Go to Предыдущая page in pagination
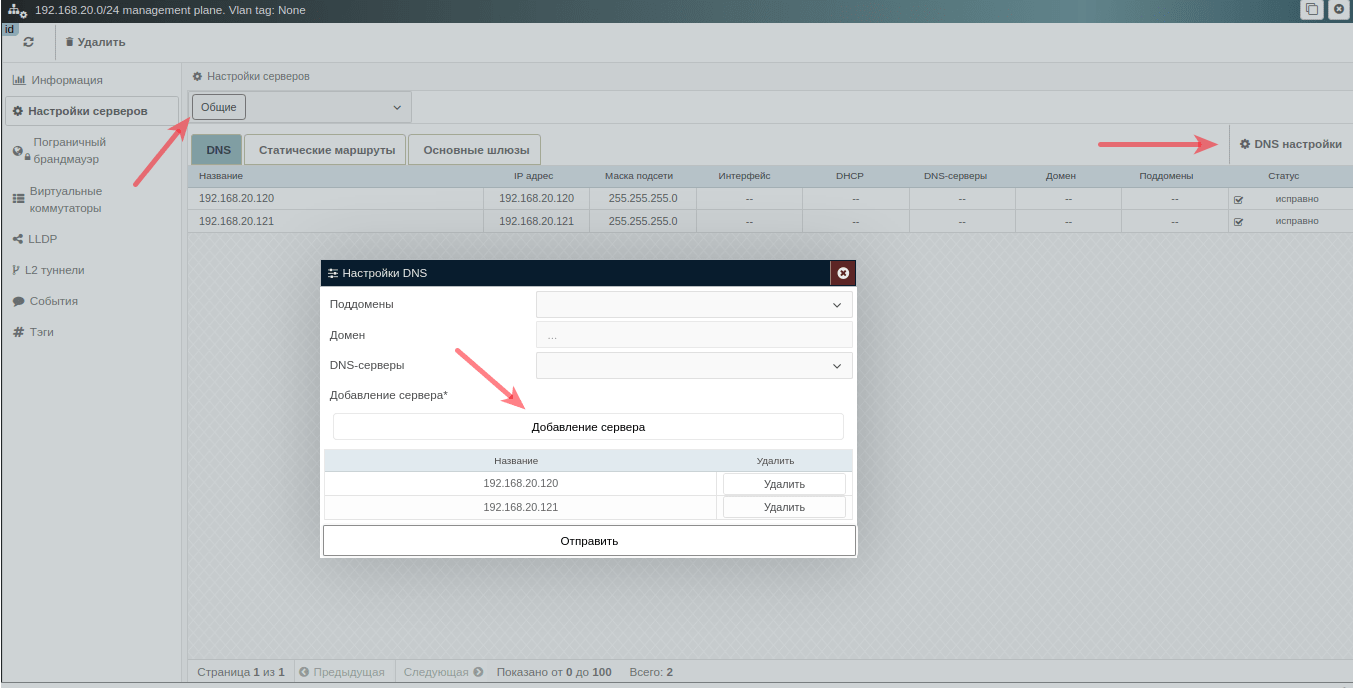Viewport: 1353px width, 688px height. pos(341,672)
